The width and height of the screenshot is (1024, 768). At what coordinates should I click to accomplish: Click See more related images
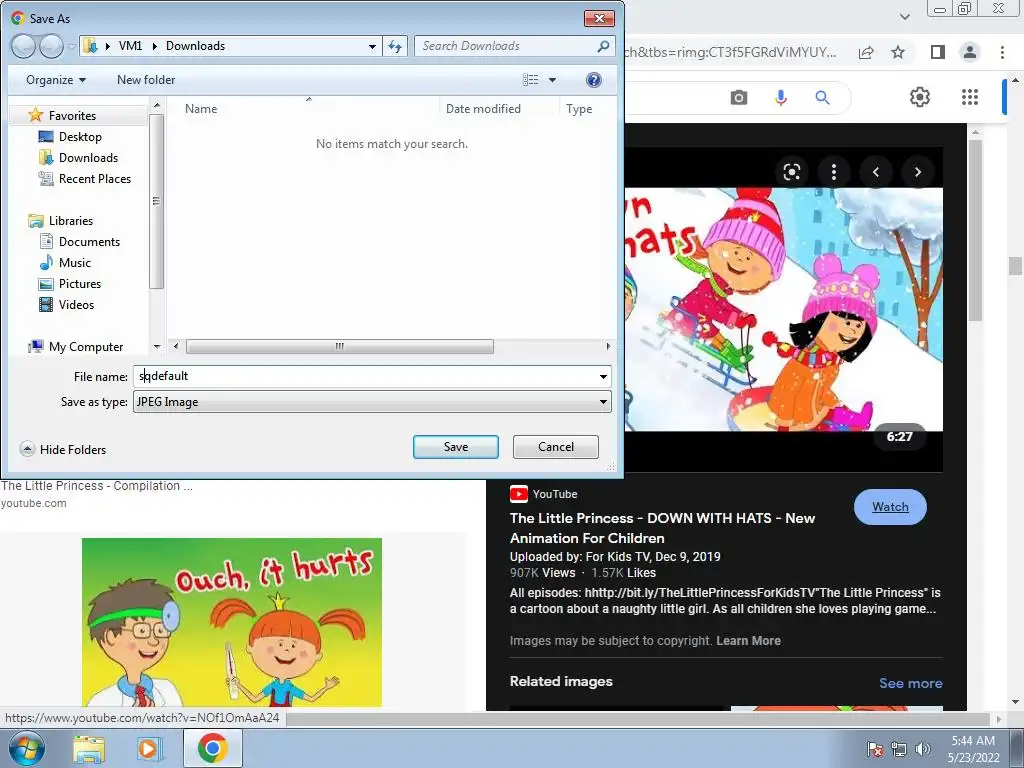[x=910, y=683]
